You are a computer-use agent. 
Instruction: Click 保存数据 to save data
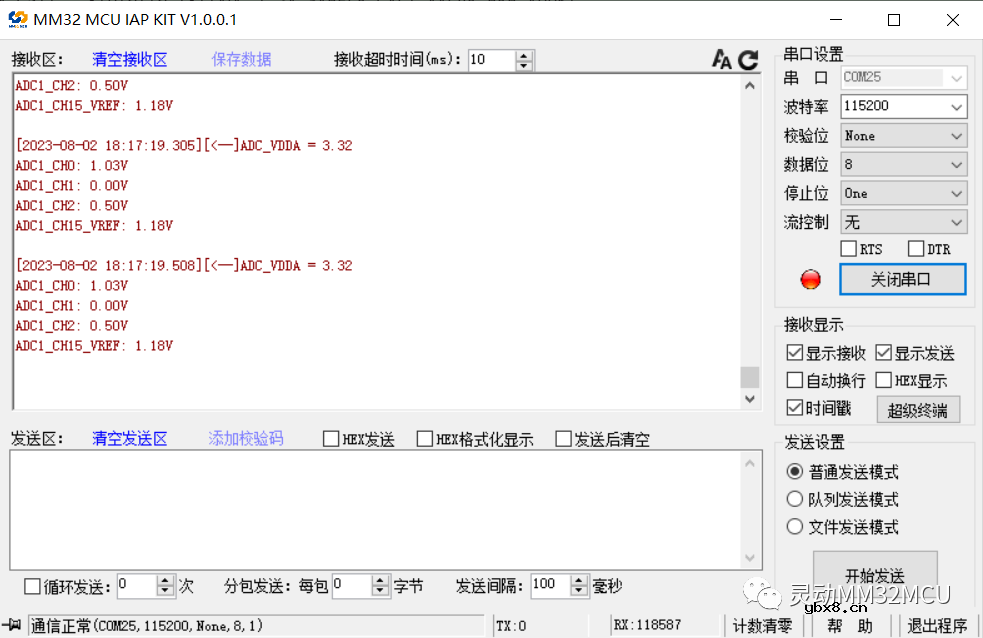tap(241, 60)
